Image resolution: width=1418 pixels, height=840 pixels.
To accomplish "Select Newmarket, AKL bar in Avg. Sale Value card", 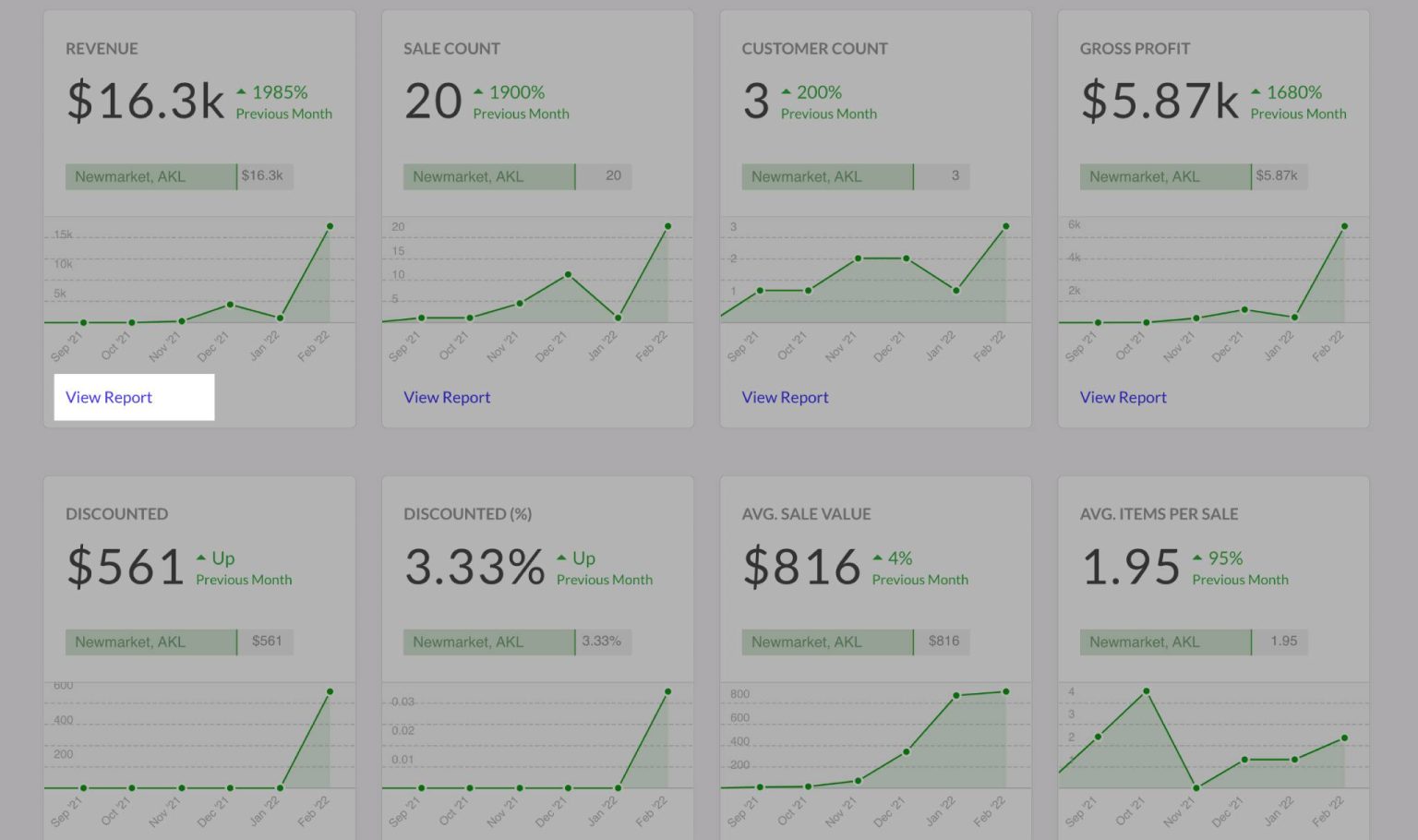I will [x=827, y=642].
